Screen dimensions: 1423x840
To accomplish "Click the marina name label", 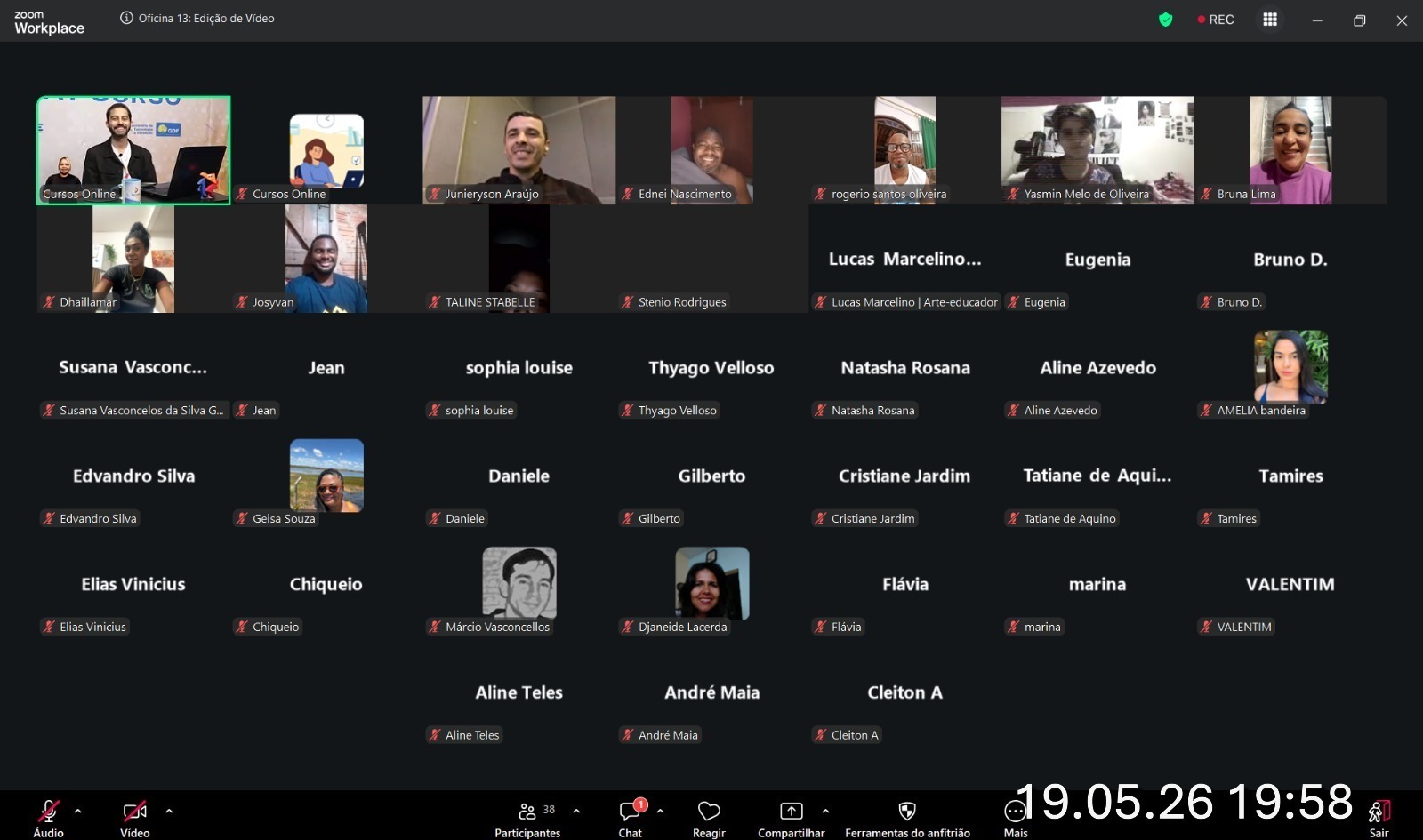I will 1042,628.
